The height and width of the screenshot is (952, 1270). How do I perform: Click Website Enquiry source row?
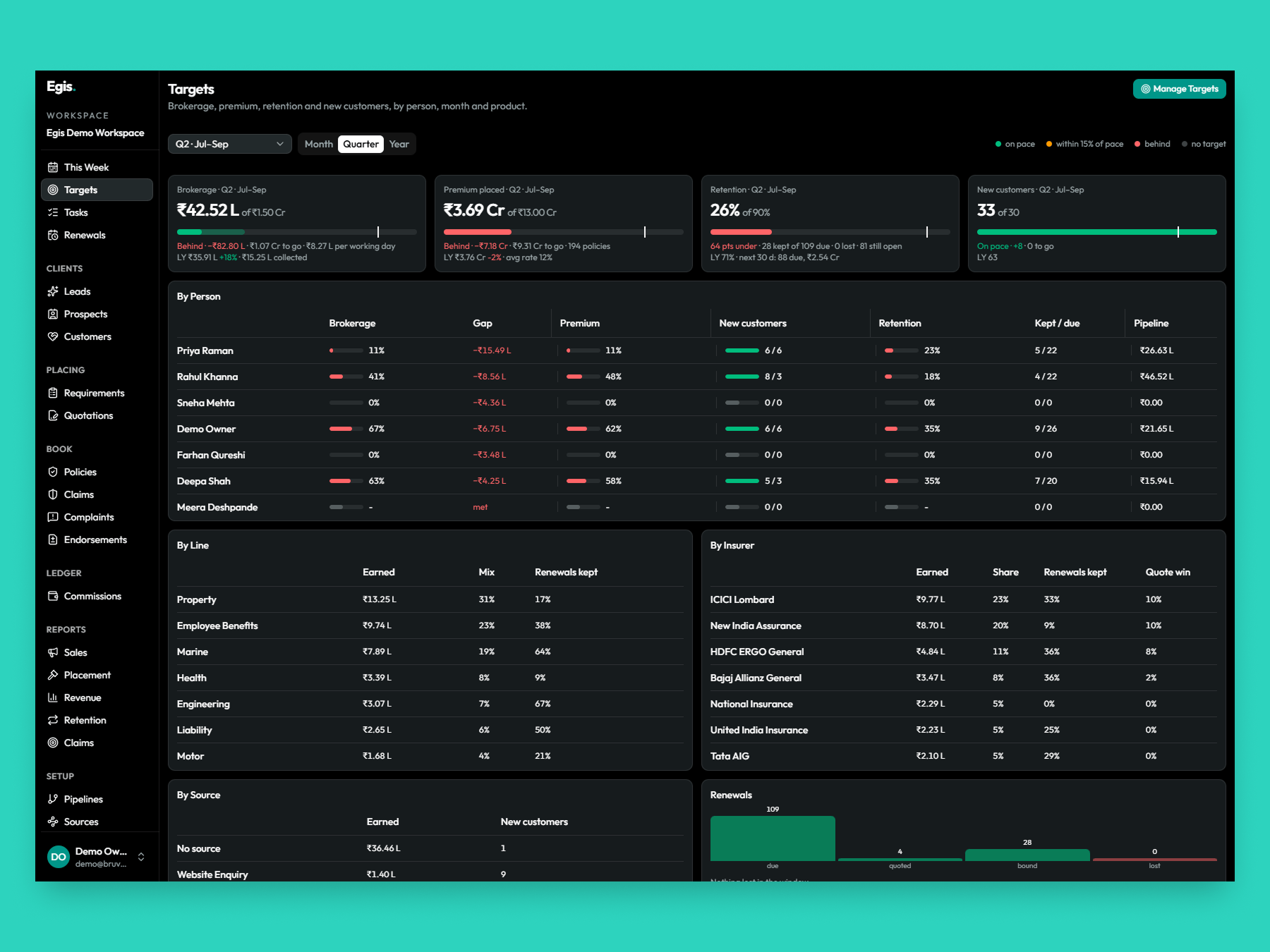(430, 874)
